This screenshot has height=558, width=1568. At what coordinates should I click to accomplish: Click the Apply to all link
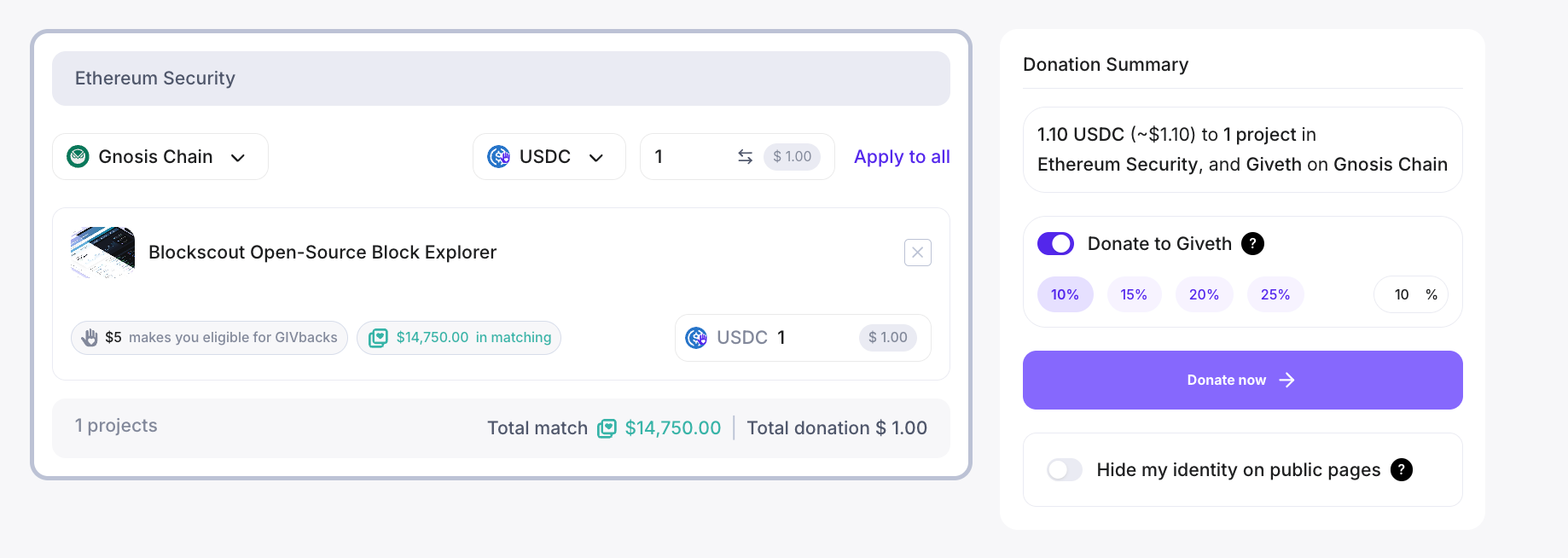901,157
